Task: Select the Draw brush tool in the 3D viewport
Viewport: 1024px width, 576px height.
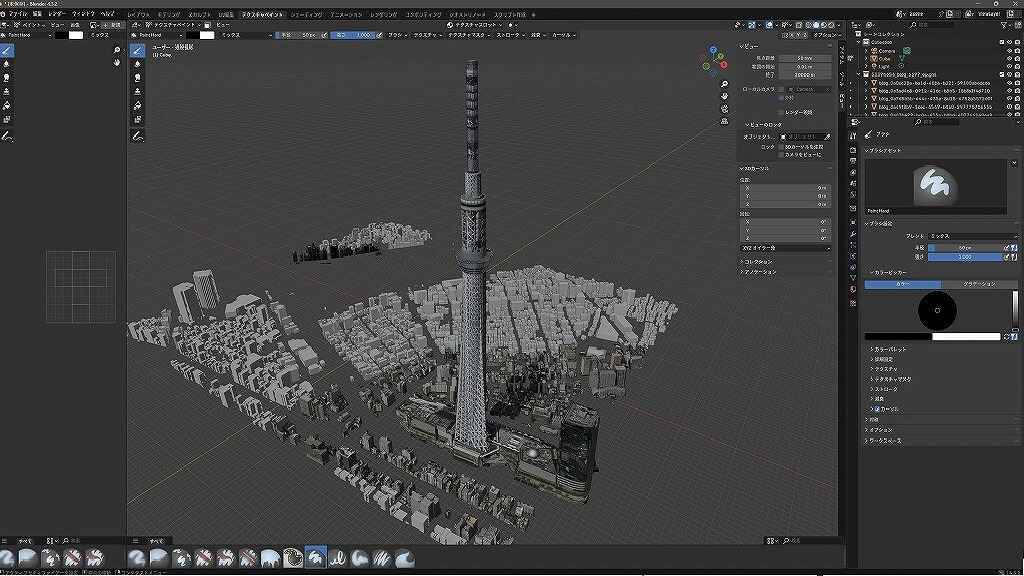Action: coord(137,50)
